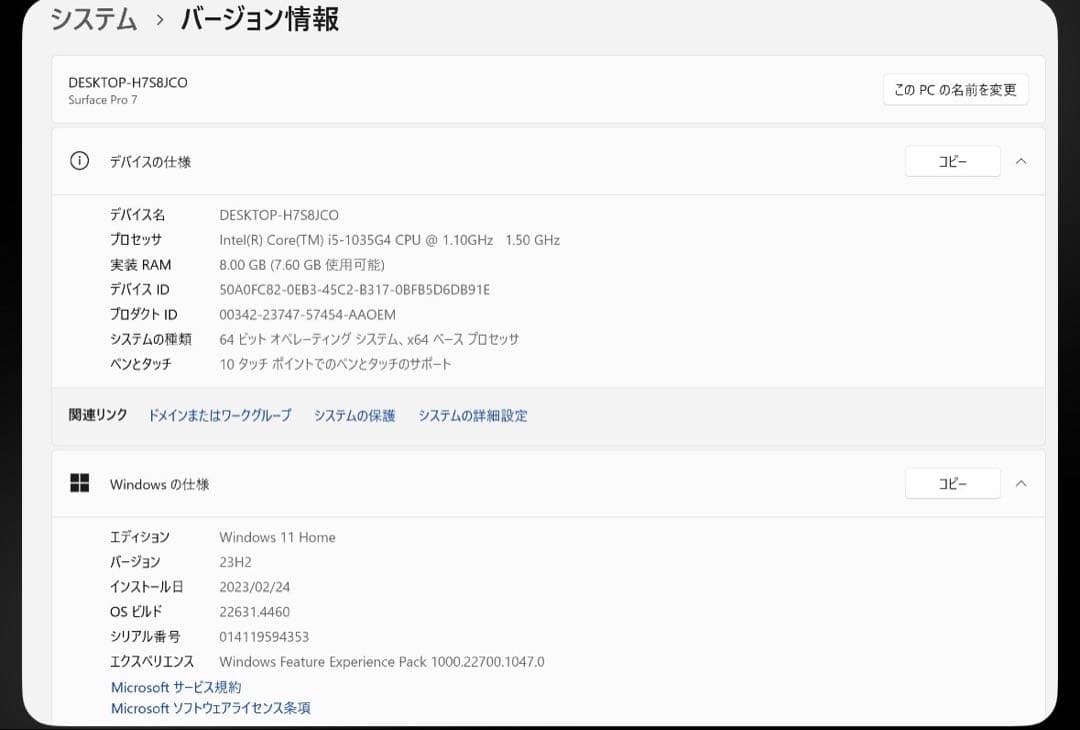Collapse the Windows の仕様 section
Image resolution: width=1080 pixels, height=730 pixels.
click(1021, 483)
